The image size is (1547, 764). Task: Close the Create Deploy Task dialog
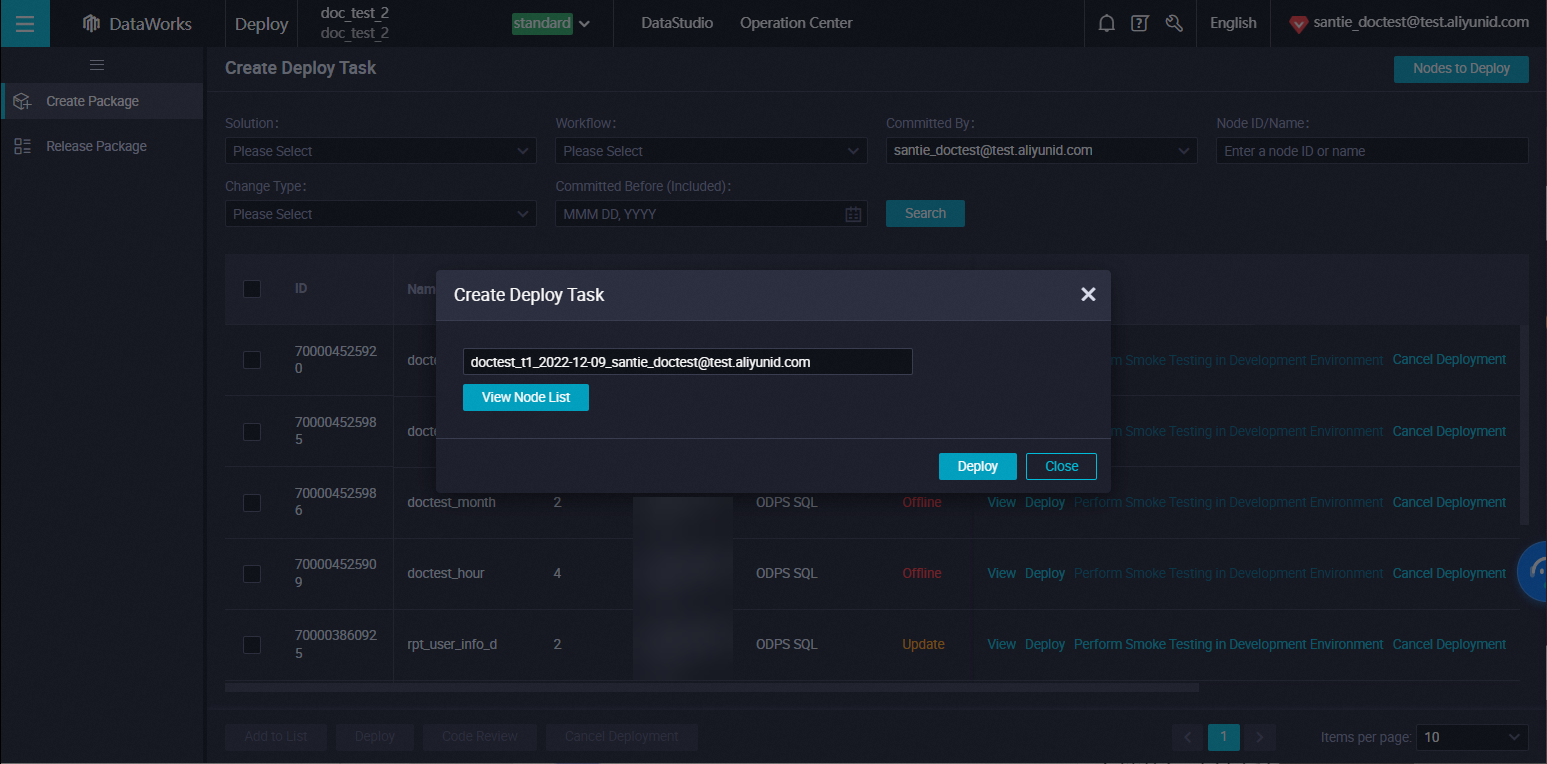point(1088,294)
